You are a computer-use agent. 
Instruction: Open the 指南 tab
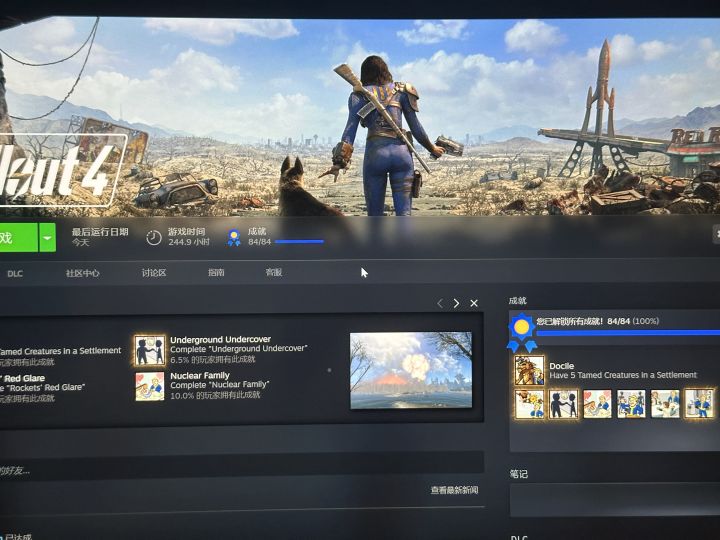pos(216,273)
